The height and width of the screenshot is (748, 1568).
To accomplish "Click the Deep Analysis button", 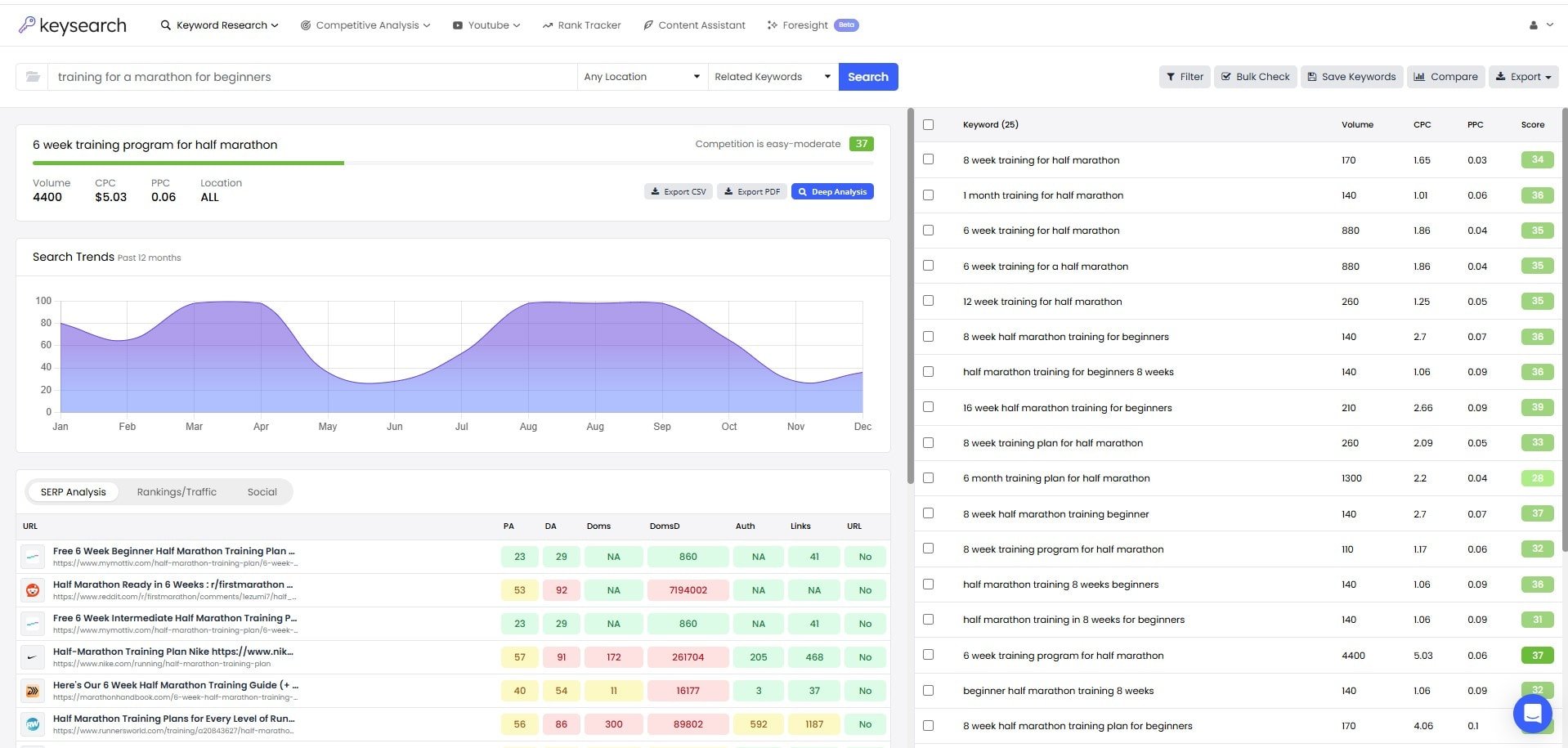I will 832,190.
